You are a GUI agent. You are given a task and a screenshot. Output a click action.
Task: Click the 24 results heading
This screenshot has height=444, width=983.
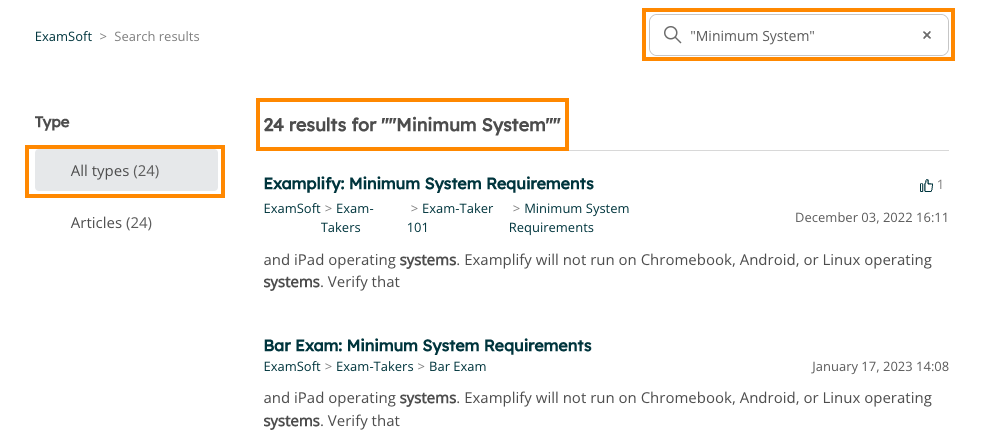pyautogui.click(x=412, y=124)
